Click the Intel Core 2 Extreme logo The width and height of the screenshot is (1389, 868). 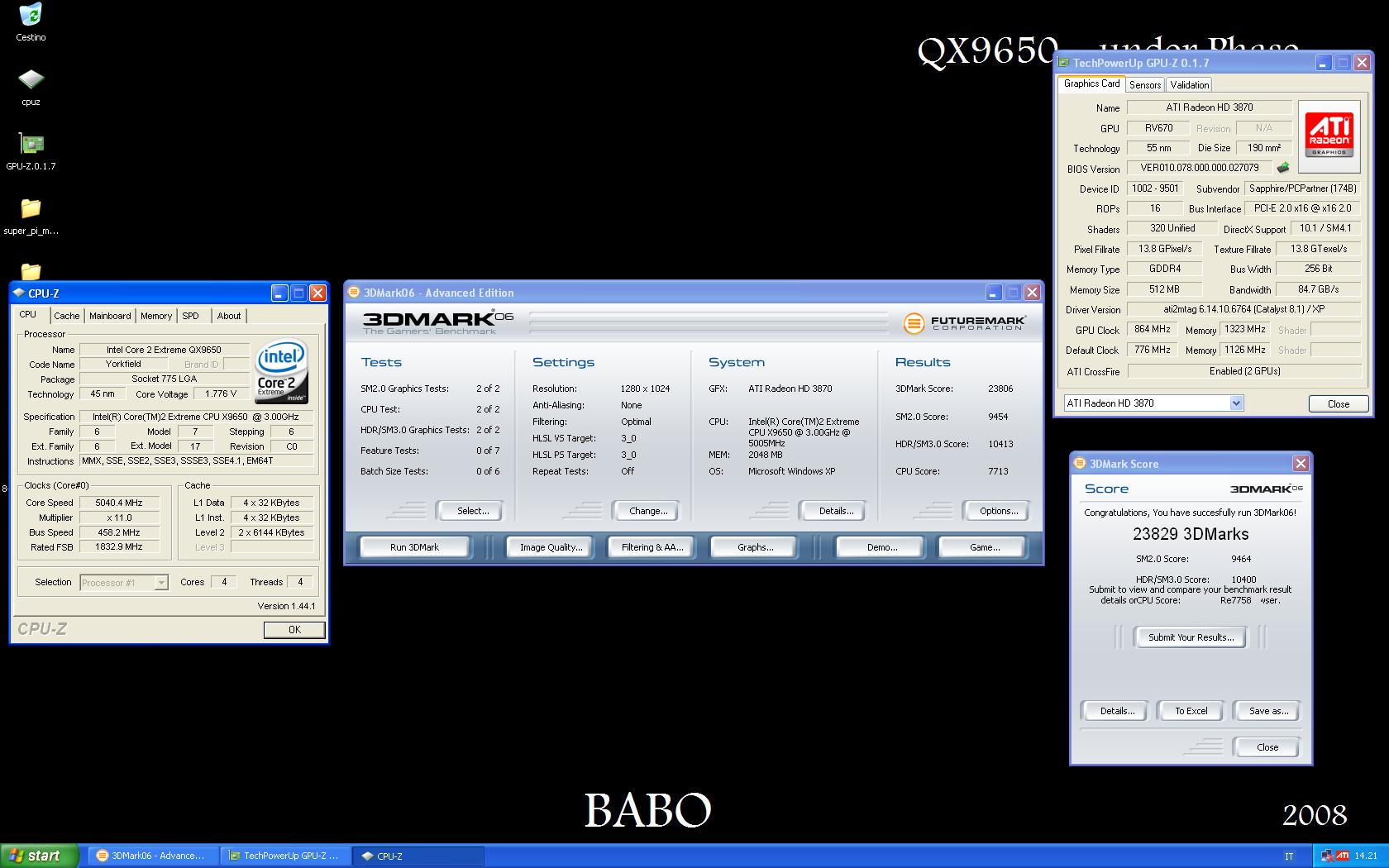(x=282, y=371)
